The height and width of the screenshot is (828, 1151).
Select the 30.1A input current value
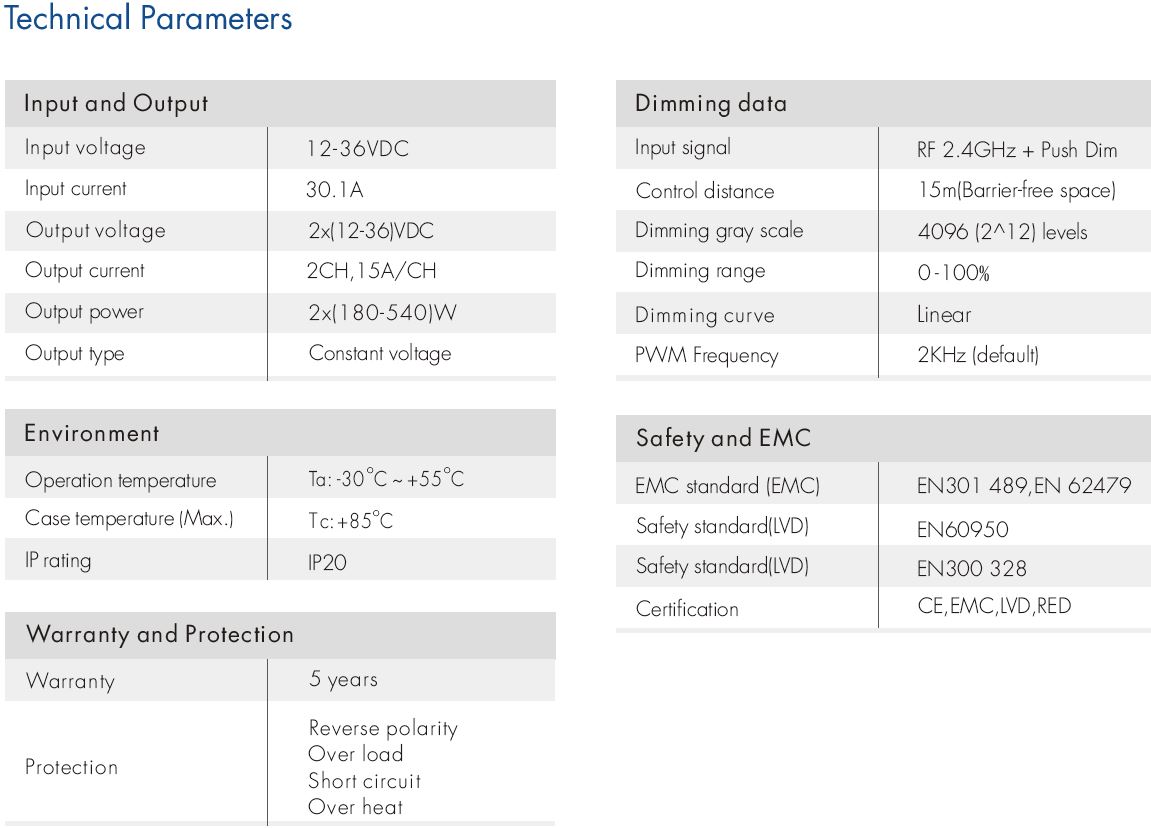click(335, 190)
